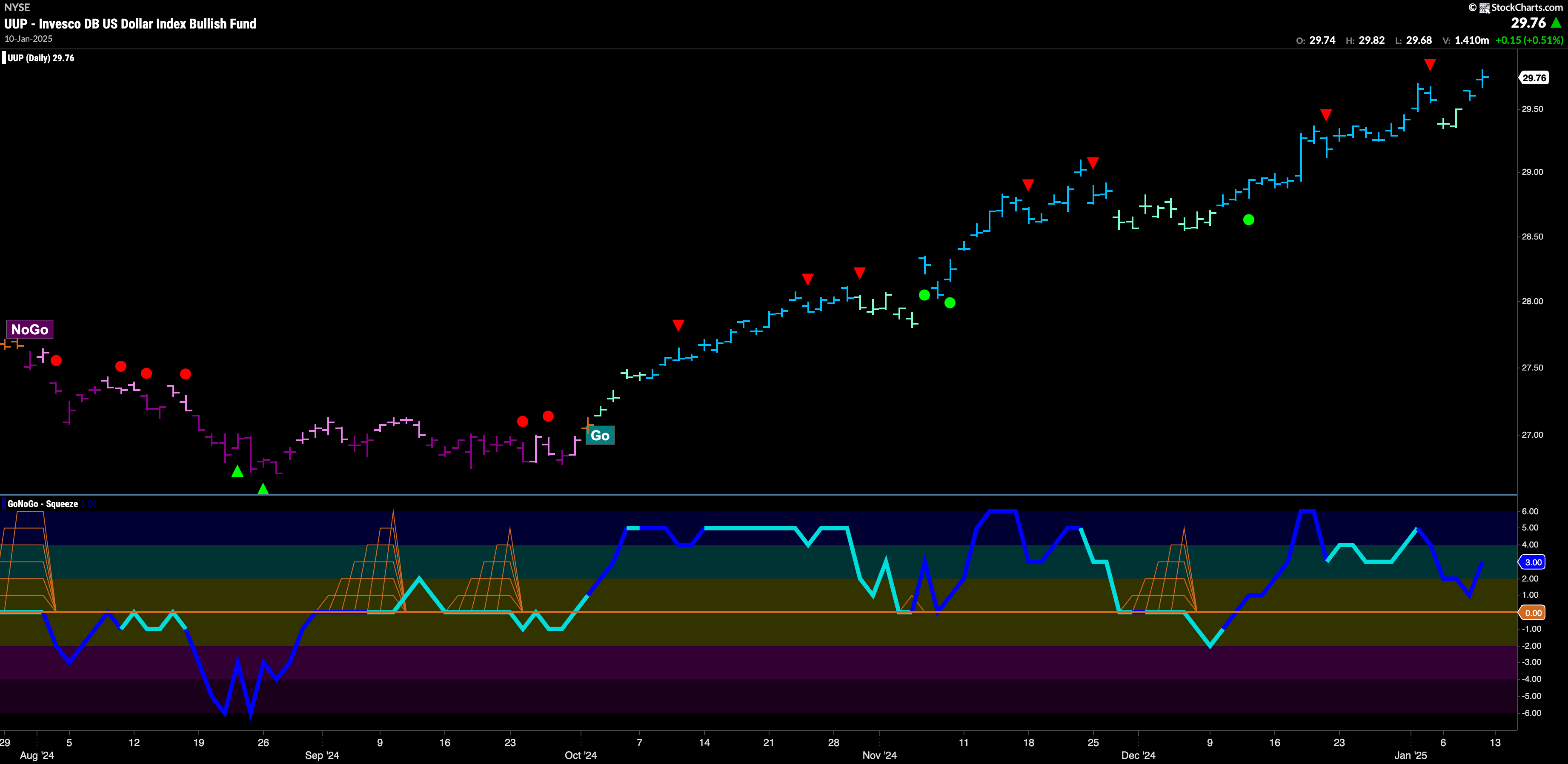Click the orange squeeze grid in late July
The height and width of the screenshot is (764, 1568).
(27, 562)
